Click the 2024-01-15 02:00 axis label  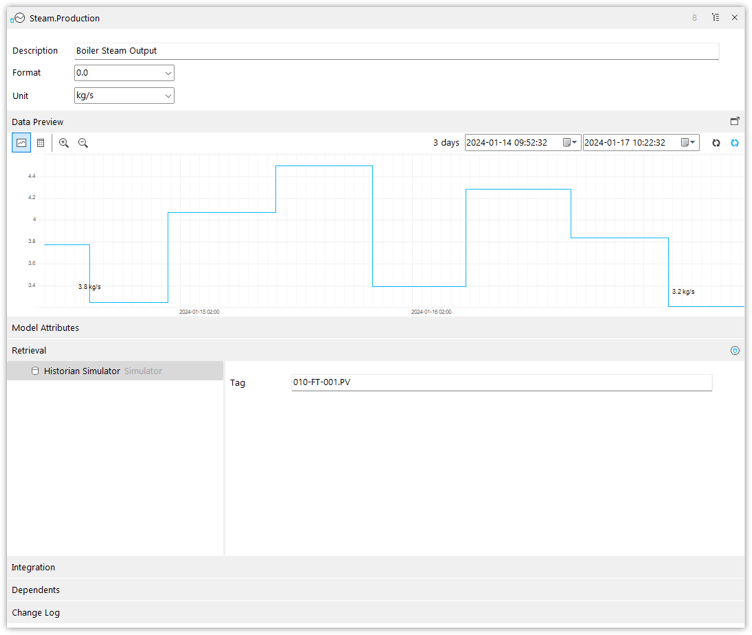coord(199,312)
